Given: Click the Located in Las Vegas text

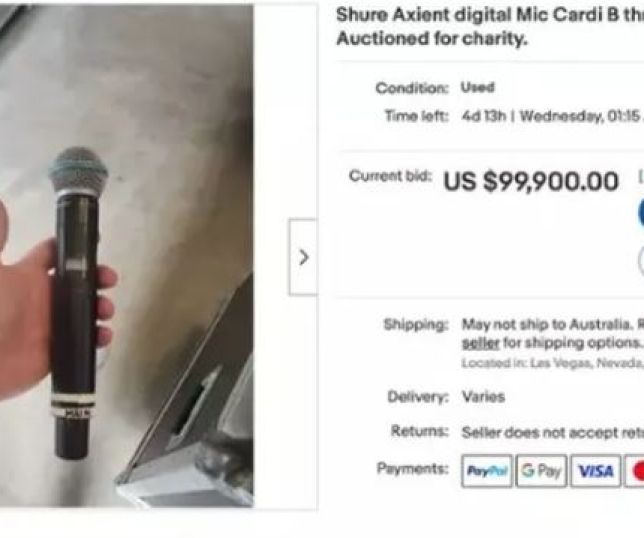Looking at the screenshot, I should (552, 363).
